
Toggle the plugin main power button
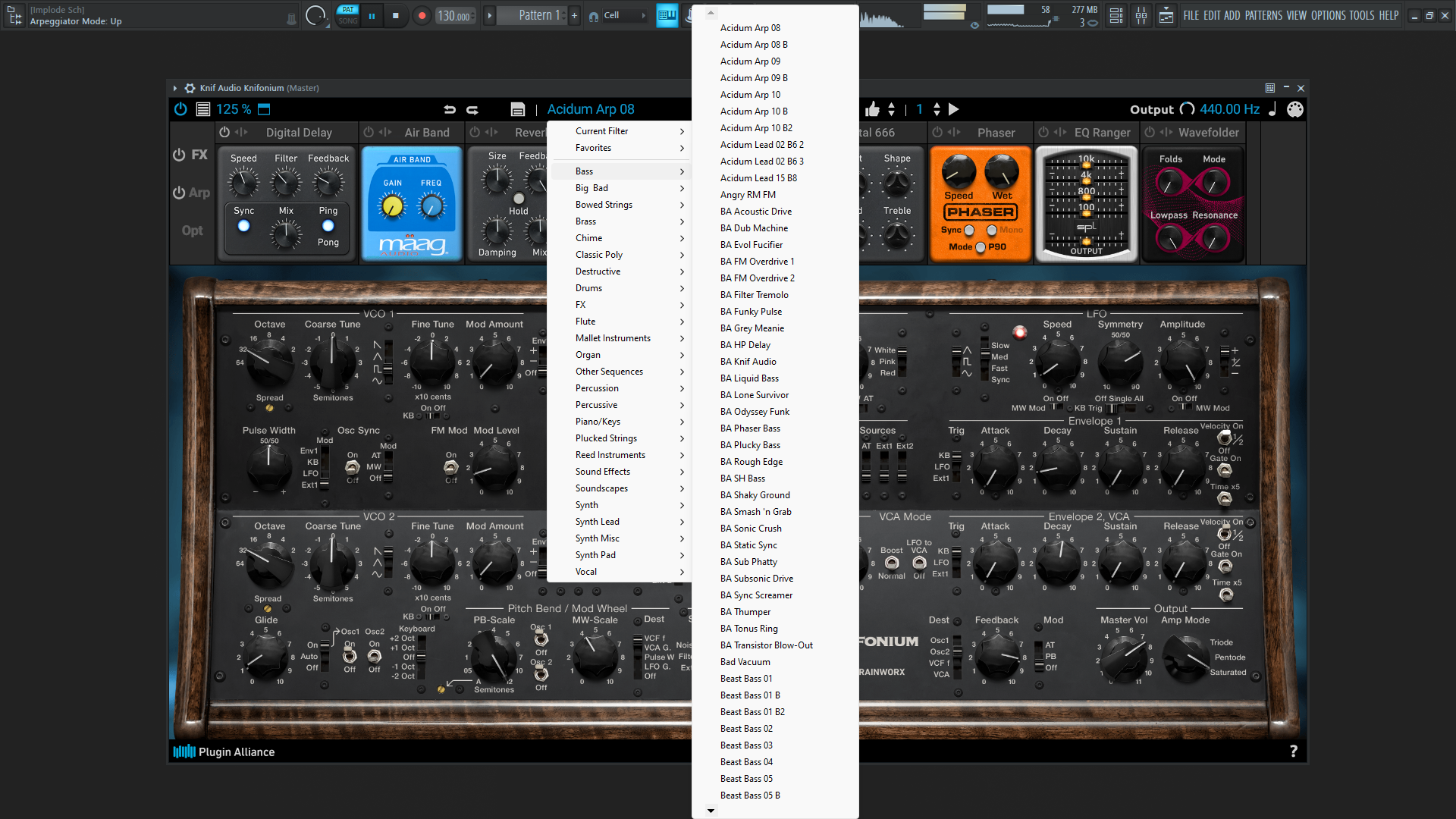(x=180, y=109)
